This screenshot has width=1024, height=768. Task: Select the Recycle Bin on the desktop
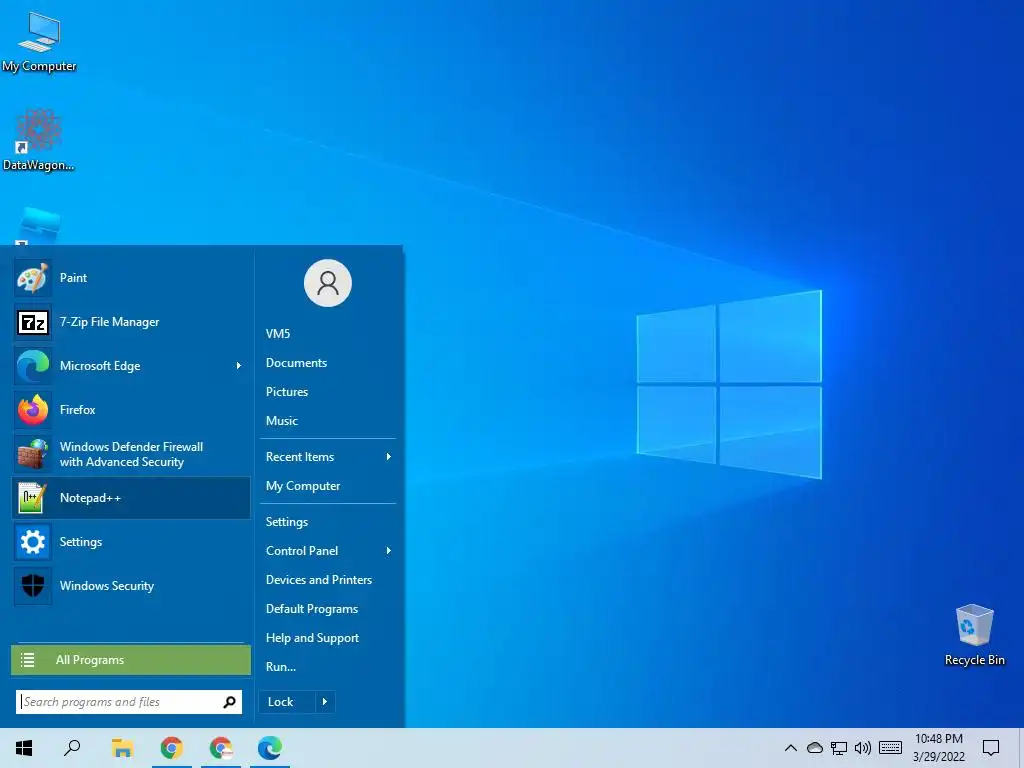pos(974,635)
